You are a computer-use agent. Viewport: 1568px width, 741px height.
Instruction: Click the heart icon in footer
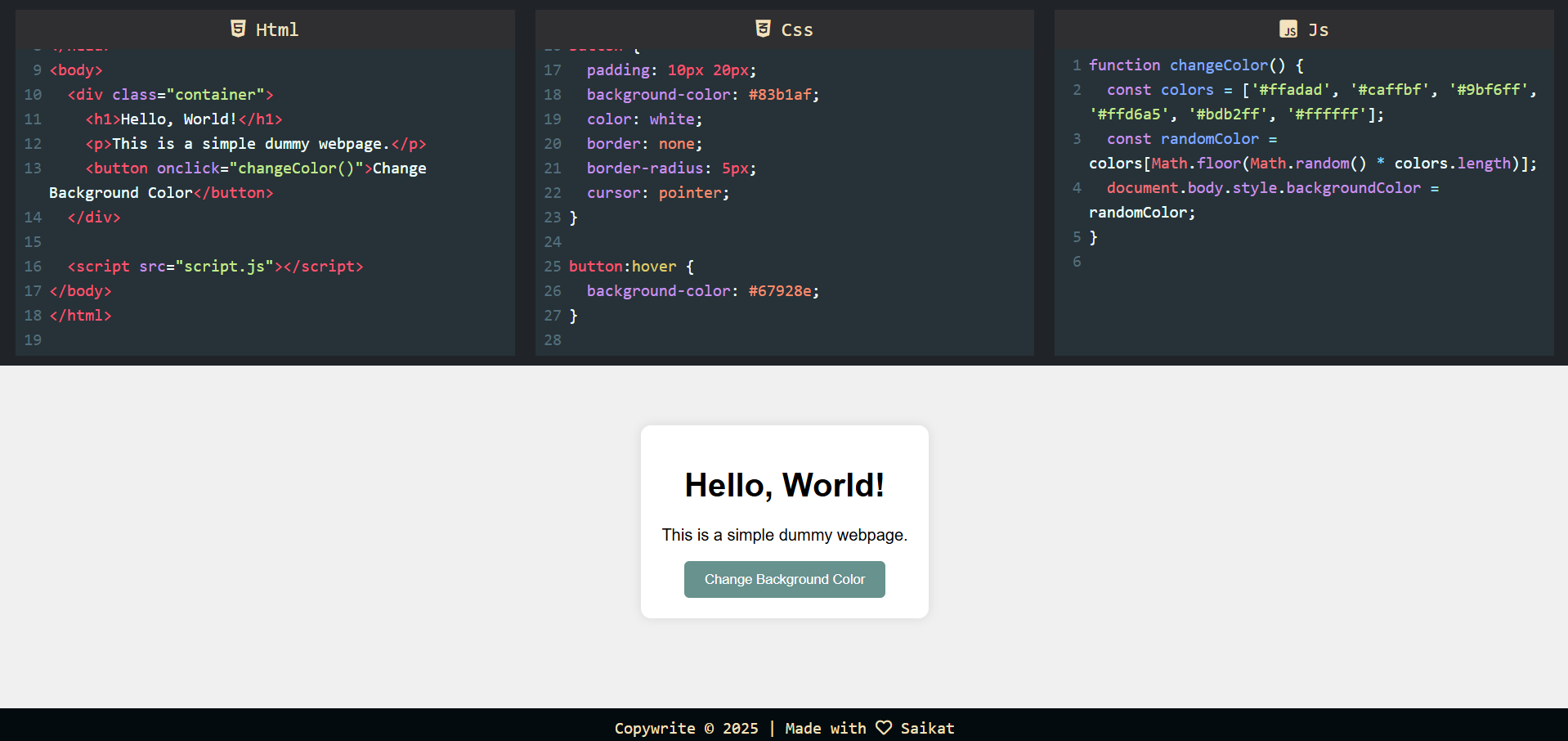[x=884, y=727]
